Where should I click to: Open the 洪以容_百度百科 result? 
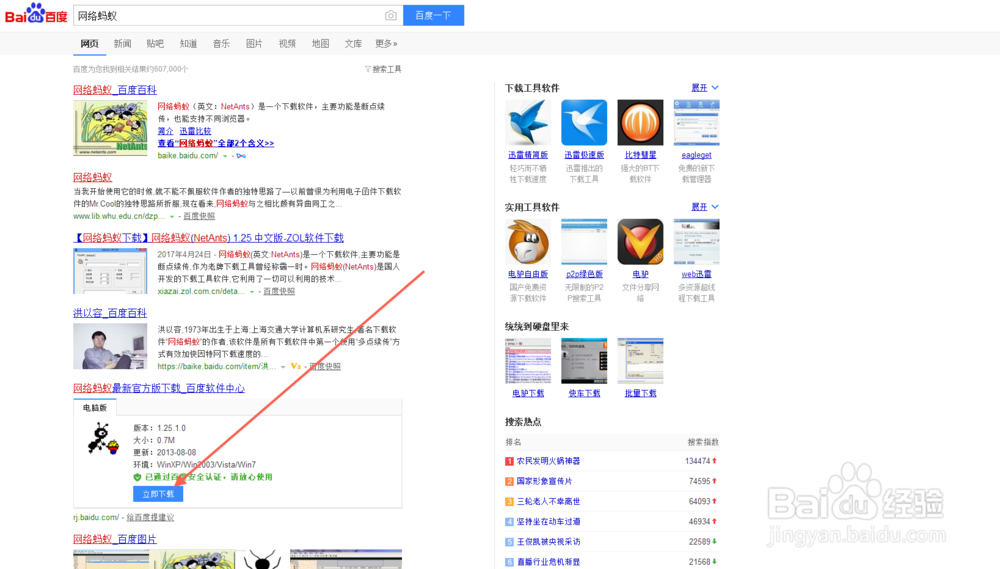click(x=110, y=313)
